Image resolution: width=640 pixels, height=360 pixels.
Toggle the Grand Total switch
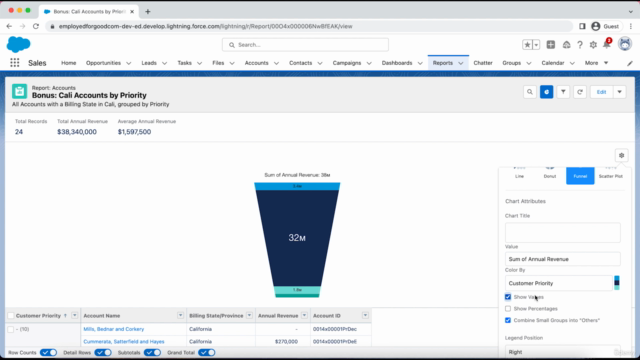[207, 353]
